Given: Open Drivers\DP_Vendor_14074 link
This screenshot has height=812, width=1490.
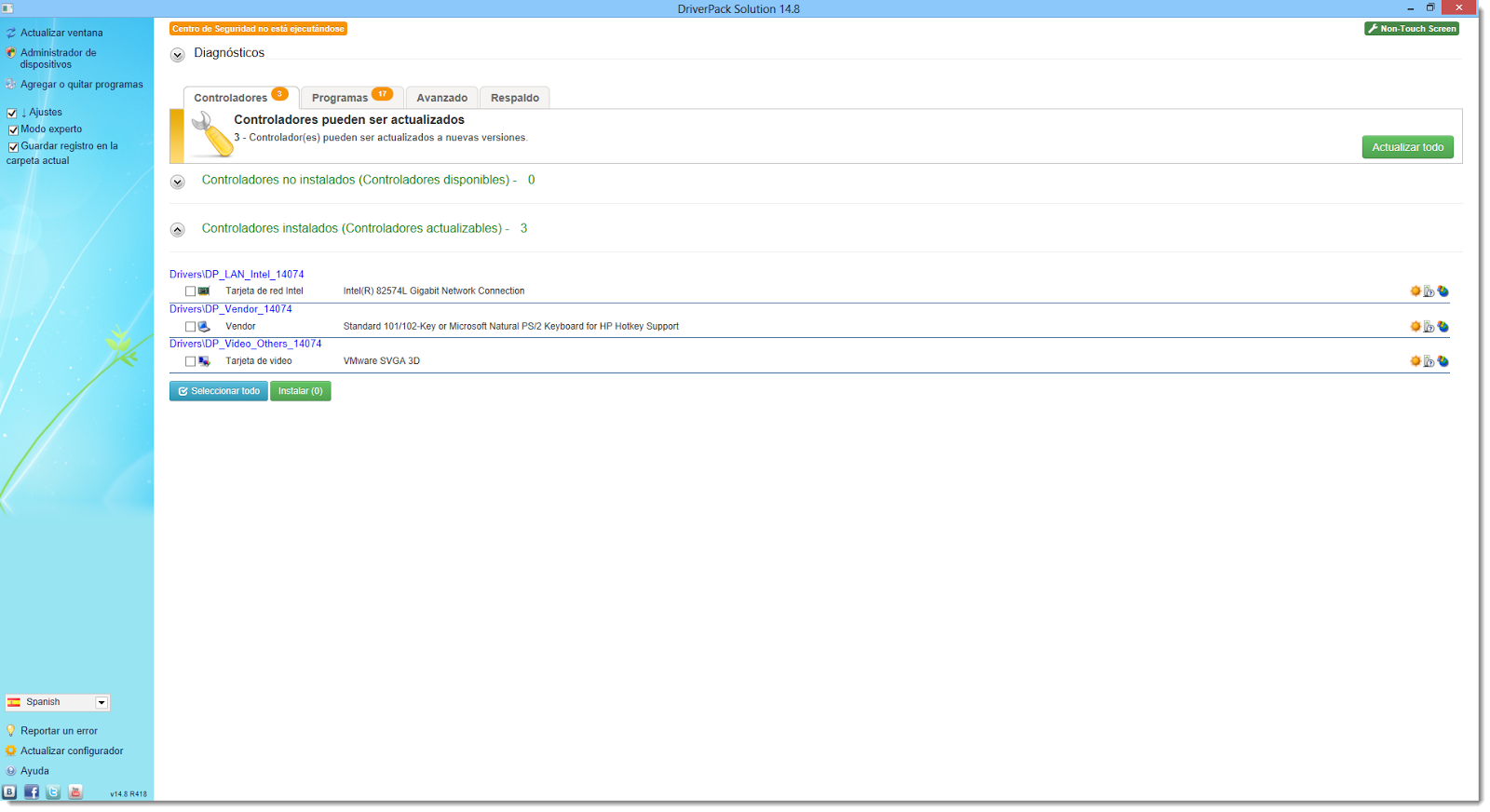Looking at the screenshot, I should pos(231,309).
